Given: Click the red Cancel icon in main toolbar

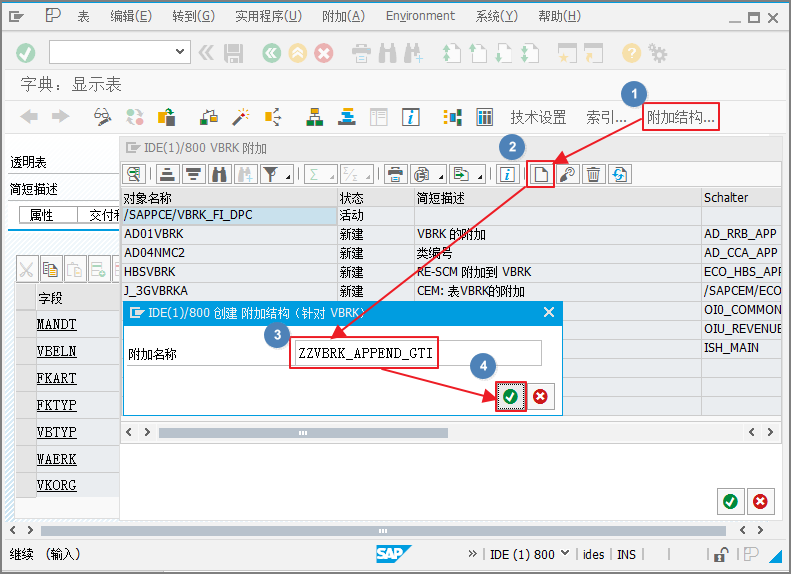Looking at the screenshot, I should tap(324, 53).
